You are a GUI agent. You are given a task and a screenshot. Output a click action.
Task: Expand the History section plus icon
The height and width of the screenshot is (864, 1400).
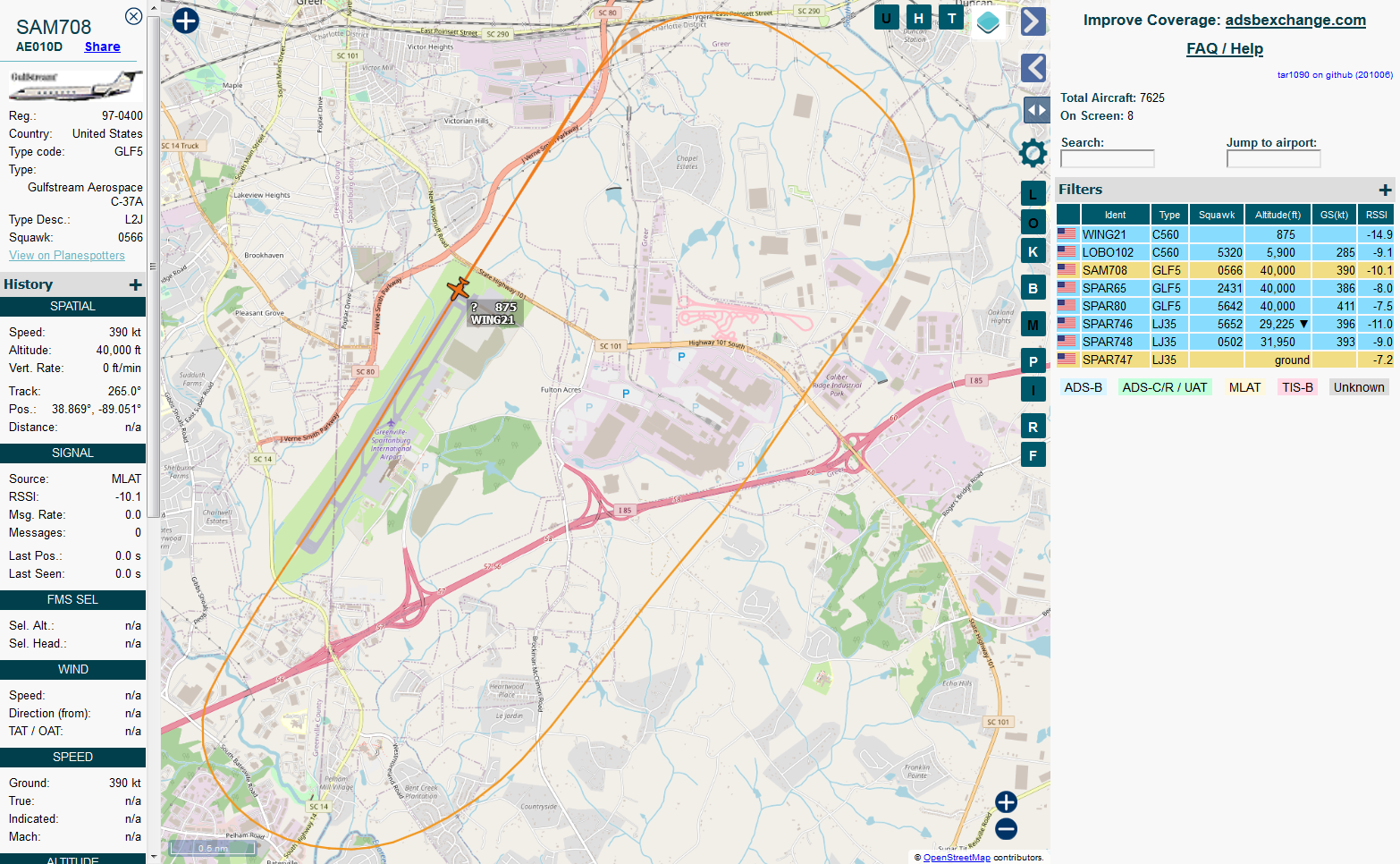tap(136, 284)
